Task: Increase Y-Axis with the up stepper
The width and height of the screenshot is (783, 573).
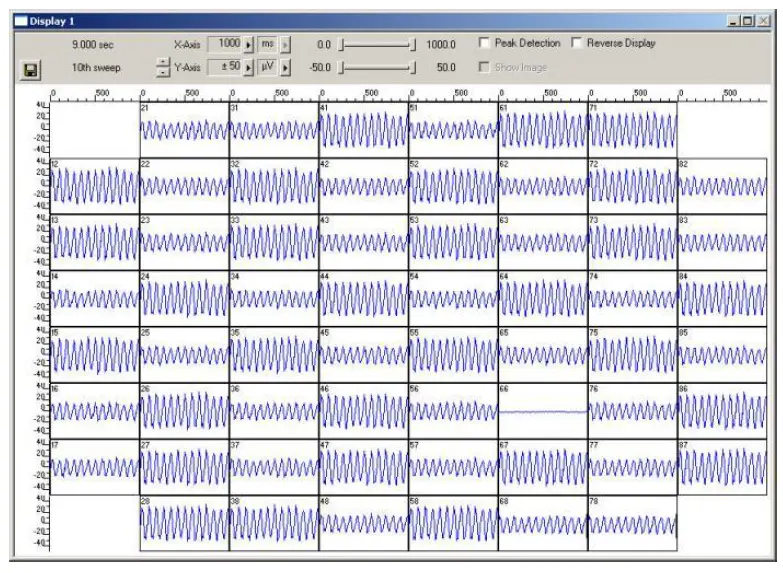Action: pos(163,62)
